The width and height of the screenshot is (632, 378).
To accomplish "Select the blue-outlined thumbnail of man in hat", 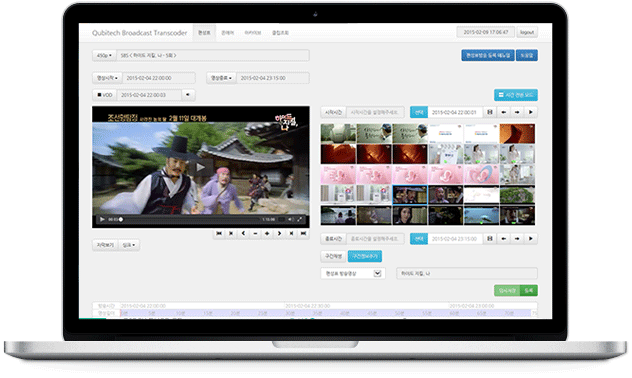I will (410, 195).
